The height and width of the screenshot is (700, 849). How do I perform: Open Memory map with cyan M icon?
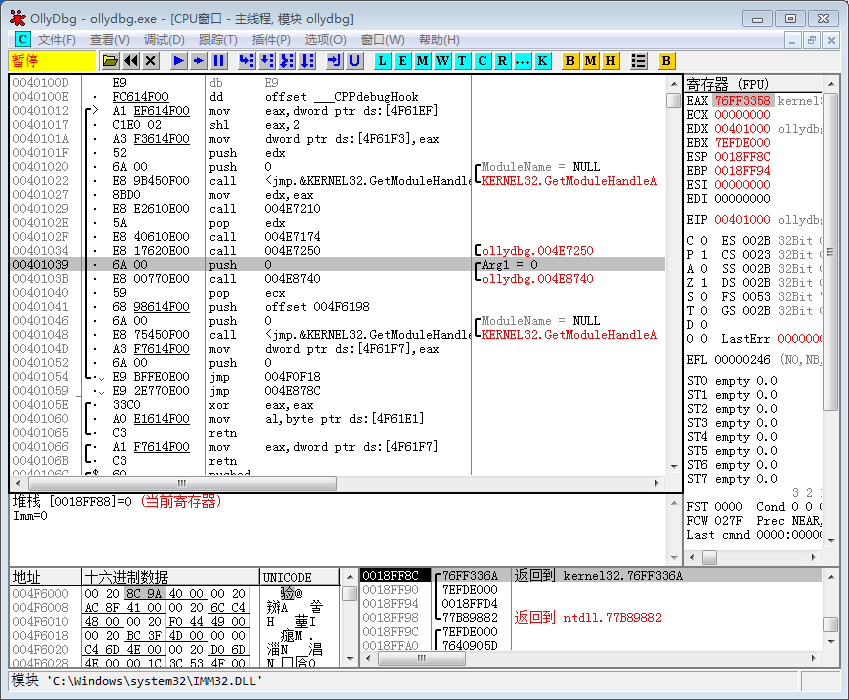tap(422, 61)
